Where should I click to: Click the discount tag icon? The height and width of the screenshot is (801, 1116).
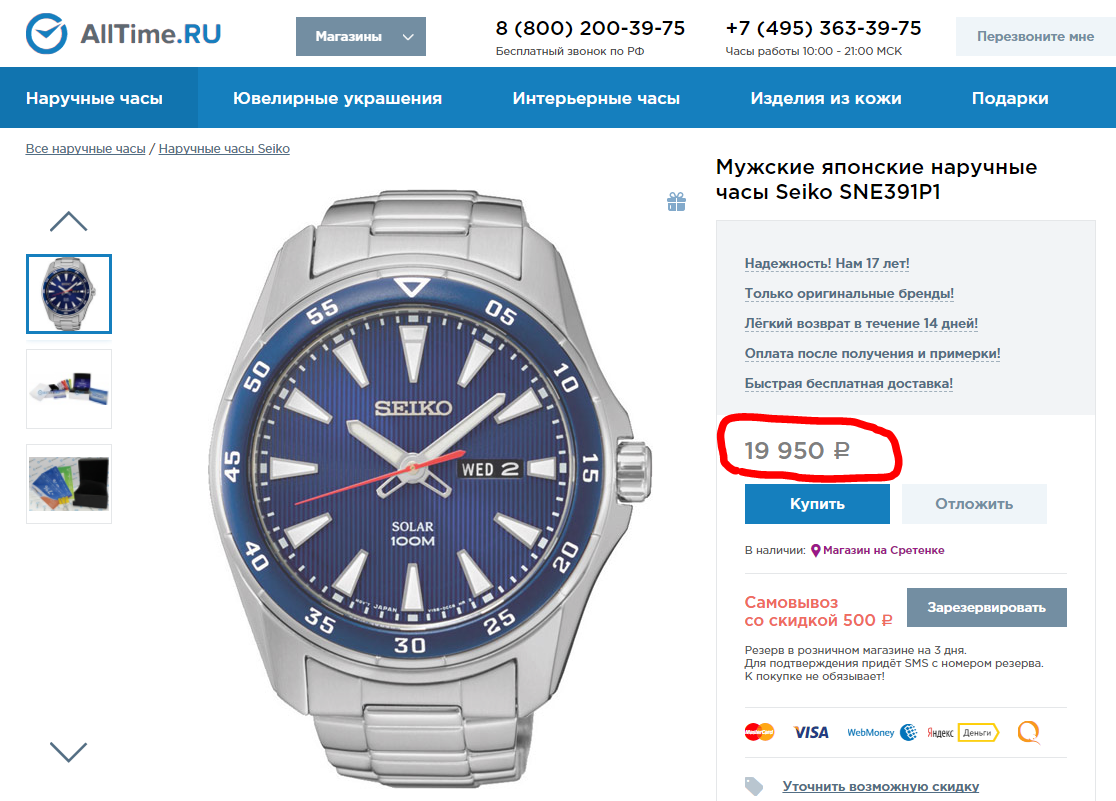click(754, 786)
